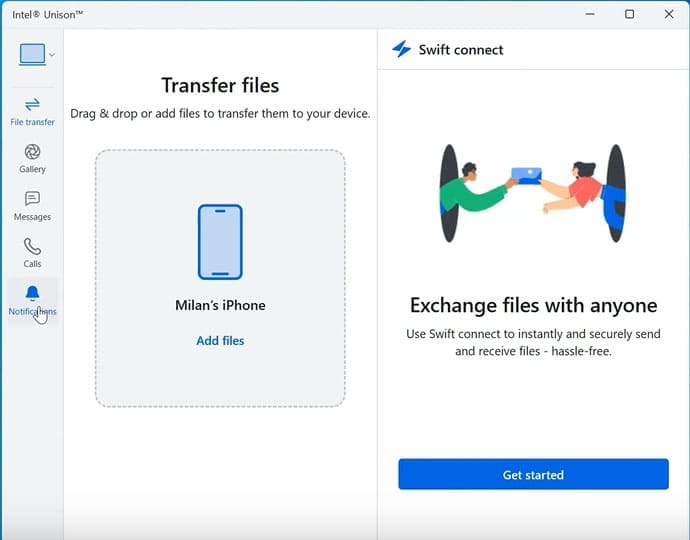
Task: Open the Gallery section
Action: [32, 158]
